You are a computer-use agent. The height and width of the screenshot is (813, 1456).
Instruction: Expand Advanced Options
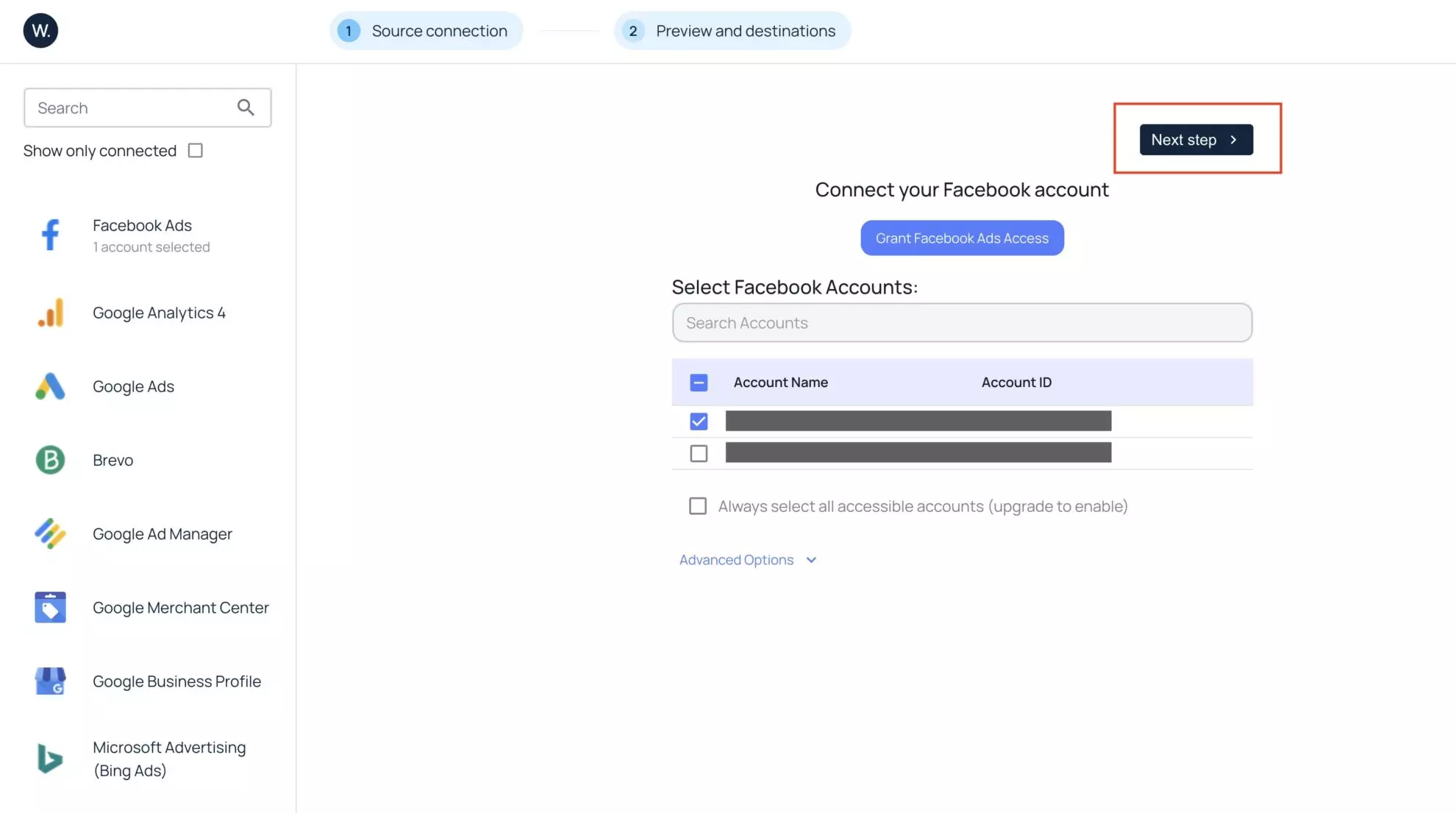748,560
